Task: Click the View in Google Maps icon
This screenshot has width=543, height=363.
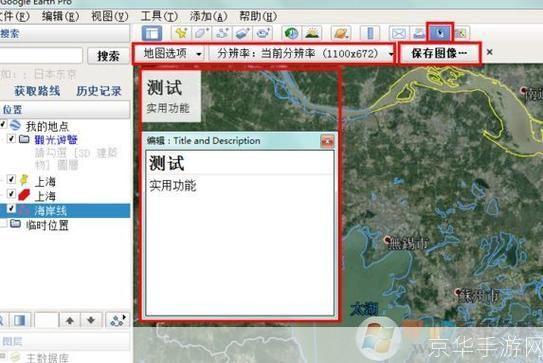Action: pos(461,33)
